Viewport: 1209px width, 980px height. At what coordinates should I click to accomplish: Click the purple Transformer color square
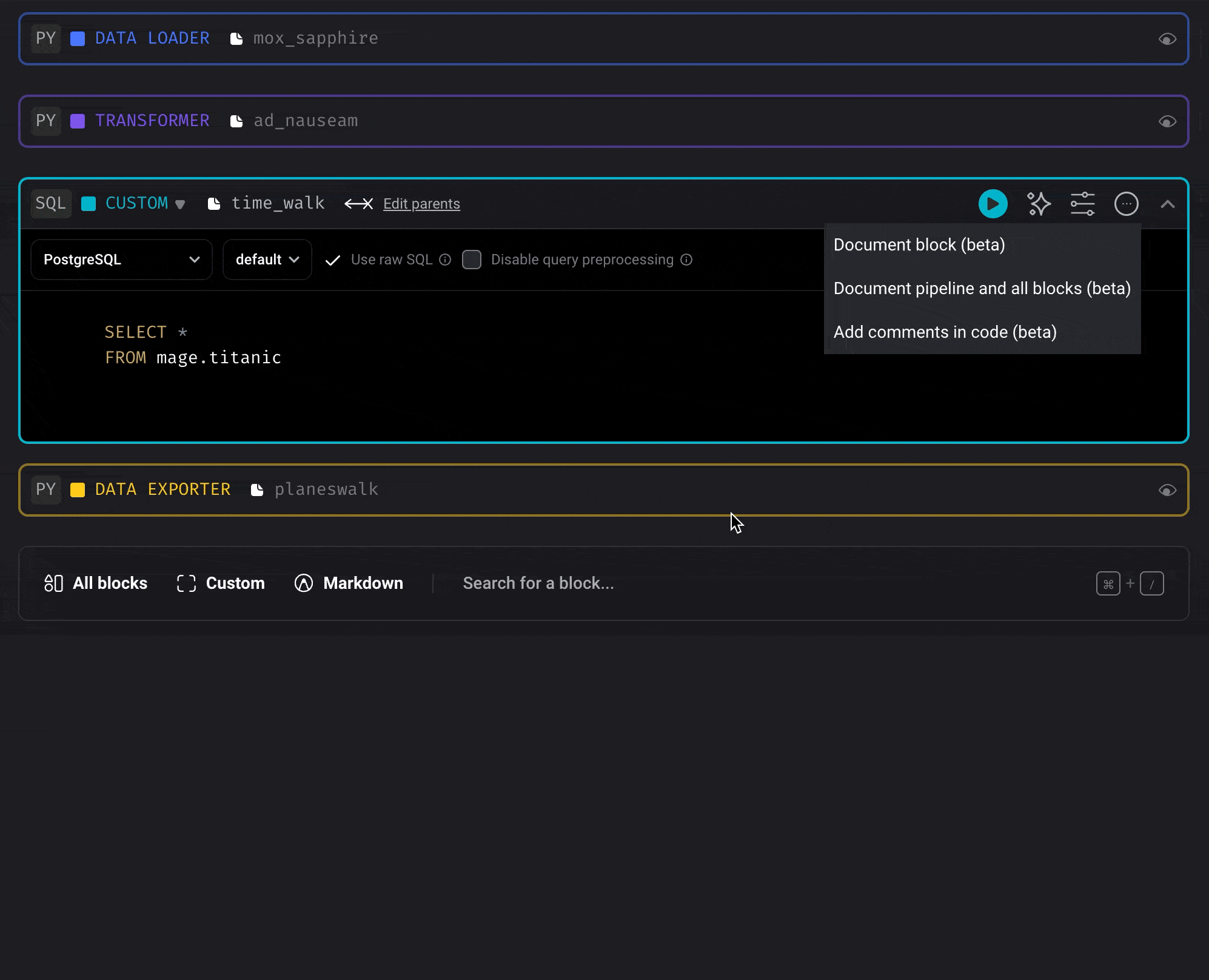coord(78,121)
